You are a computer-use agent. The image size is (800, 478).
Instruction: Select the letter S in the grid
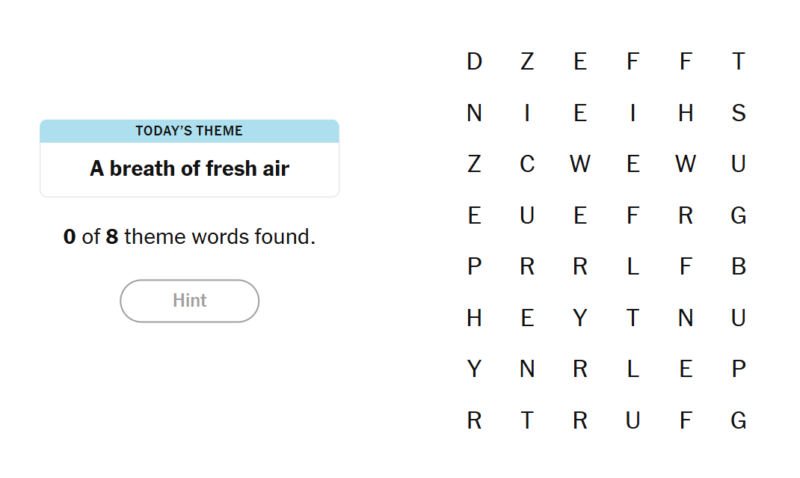tap(738, 113)
